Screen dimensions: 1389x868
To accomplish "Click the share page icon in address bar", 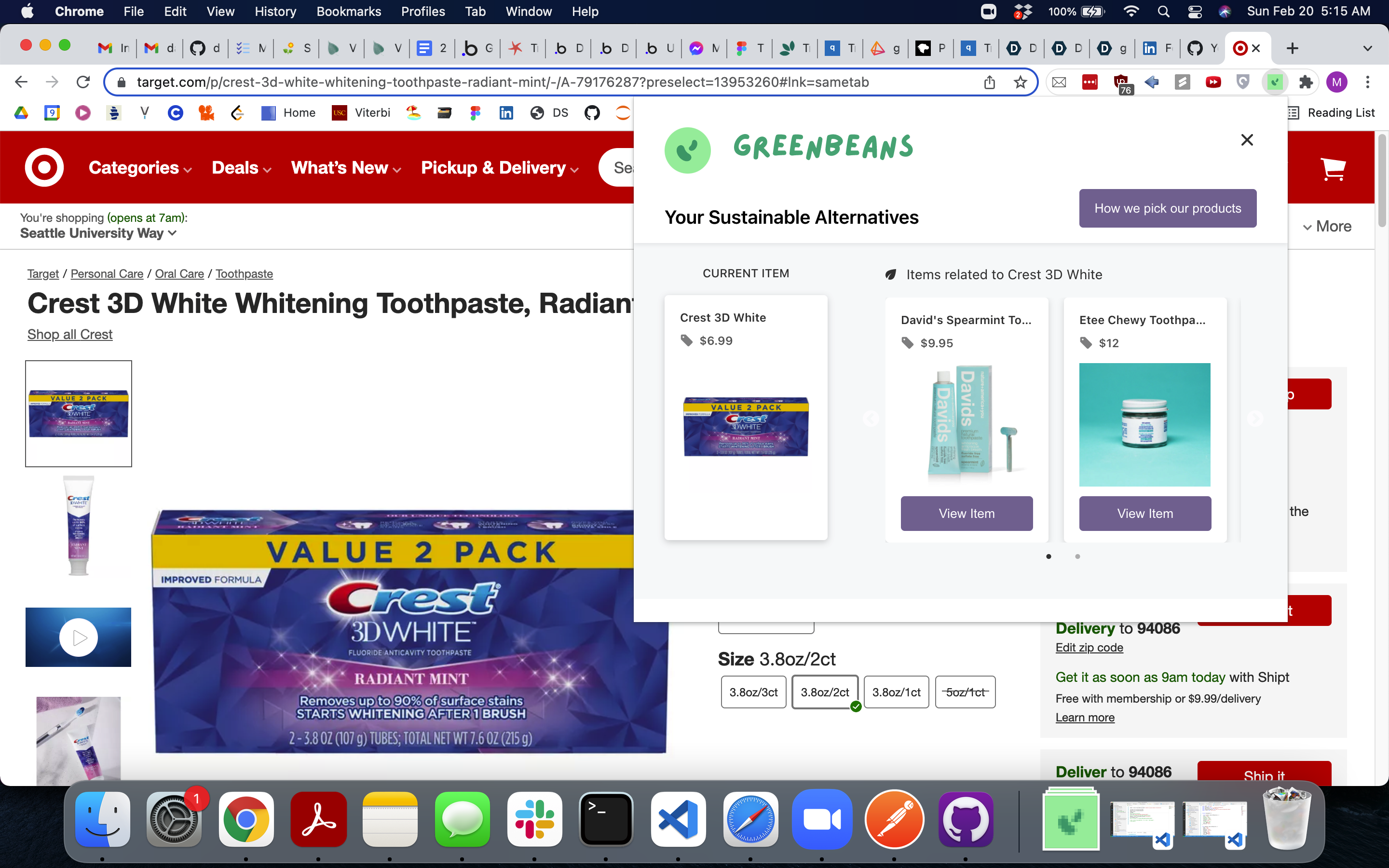I will click(x=990, y=82).
